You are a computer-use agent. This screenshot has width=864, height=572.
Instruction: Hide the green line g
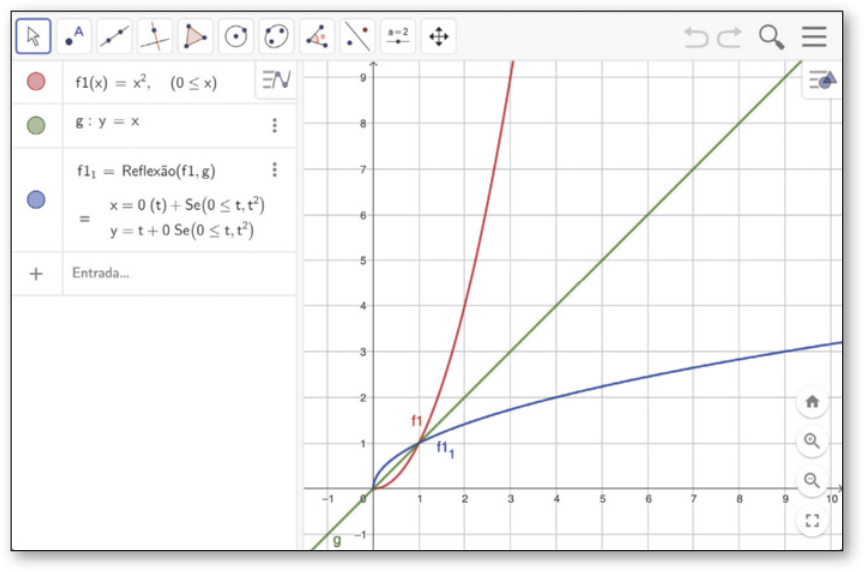(x=36, y=125)
